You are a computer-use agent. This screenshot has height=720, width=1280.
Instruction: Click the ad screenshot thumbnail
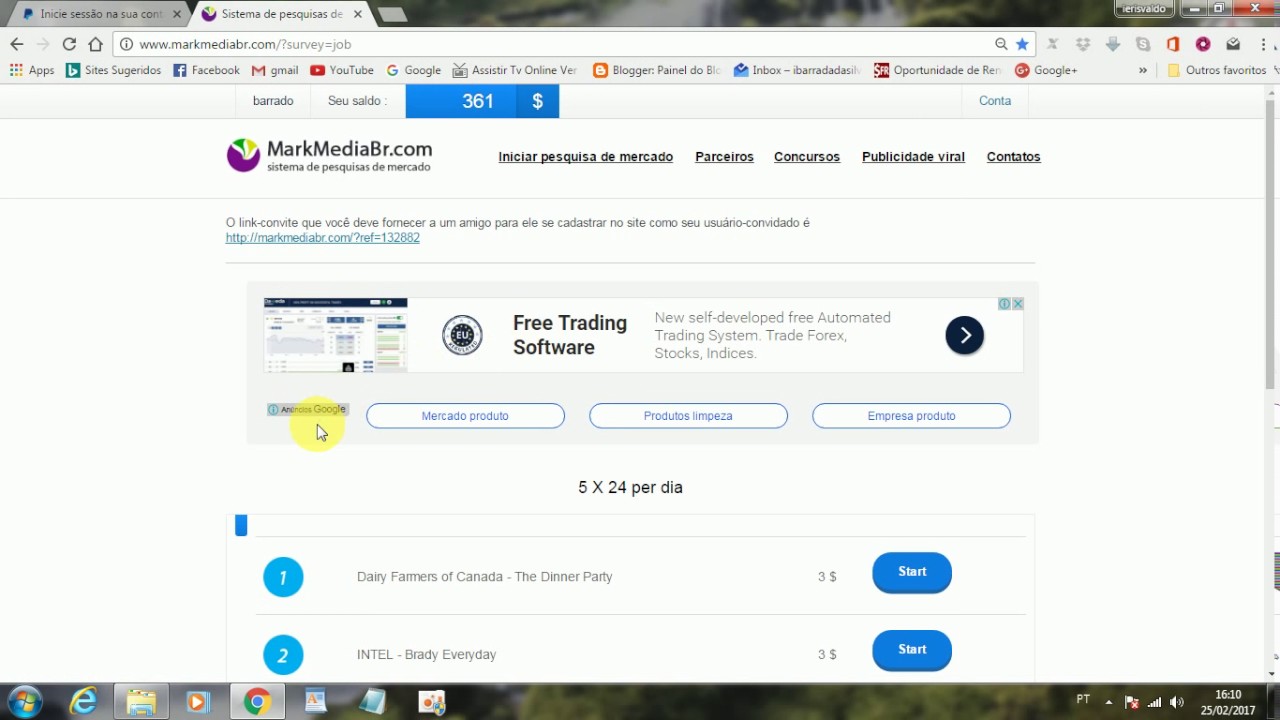click(x=335, y=335)
